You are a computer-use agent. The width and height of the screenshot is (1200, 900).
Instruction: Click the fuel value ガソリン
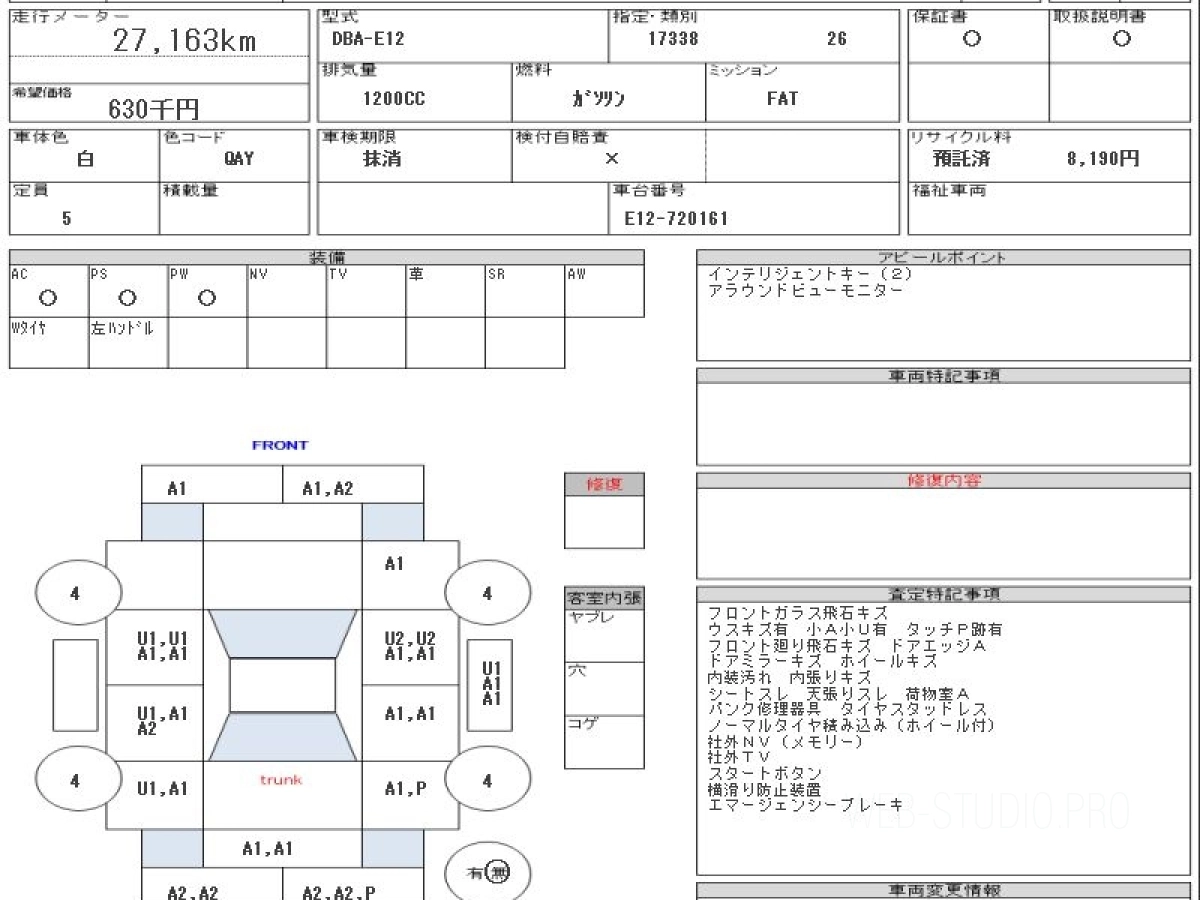pyautogui.click(x=598, y=99)
